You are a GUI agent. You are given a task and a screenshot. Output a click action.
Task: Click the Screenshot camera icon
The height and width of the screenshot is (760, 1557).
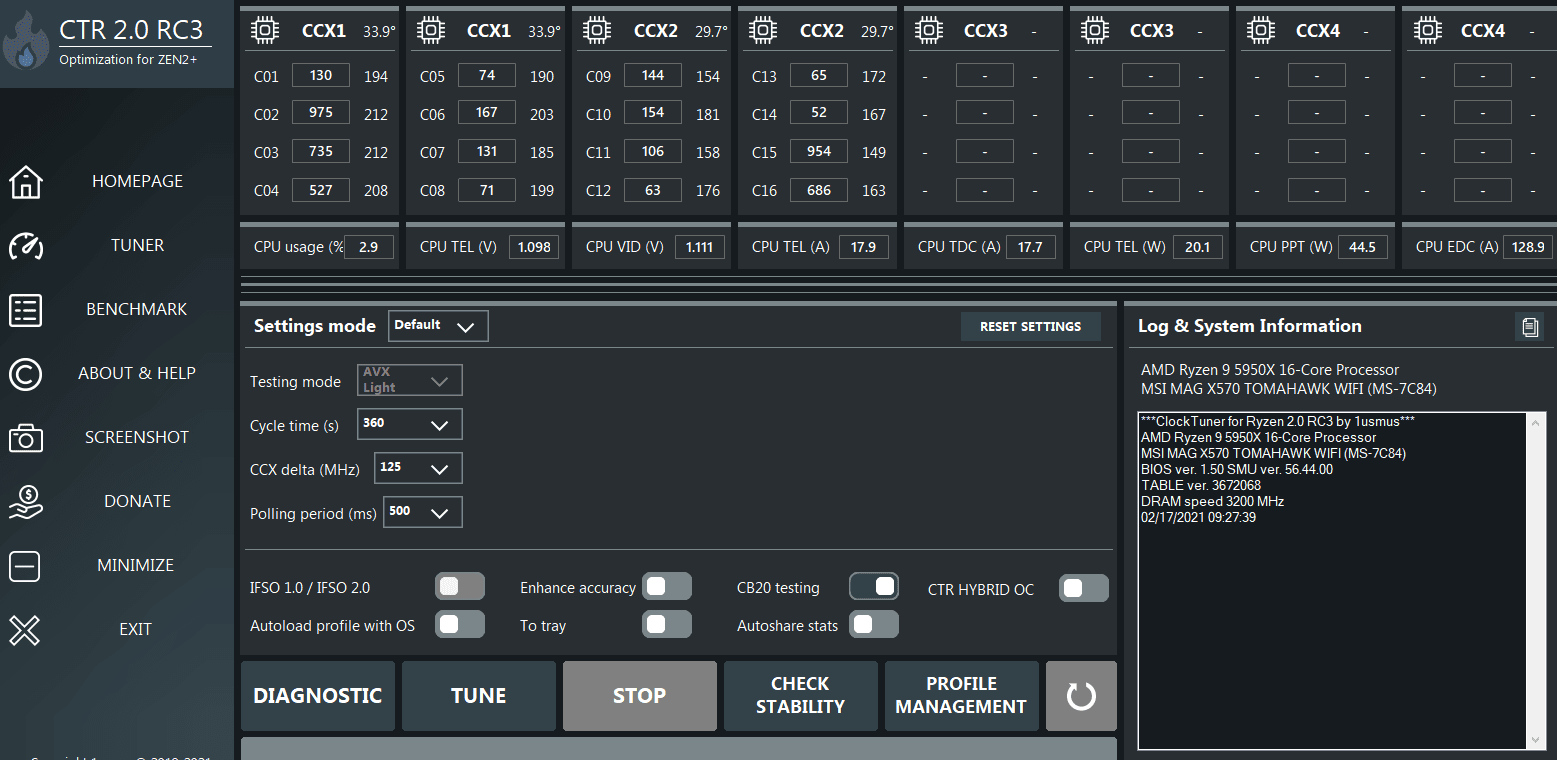tap(26, 438)
